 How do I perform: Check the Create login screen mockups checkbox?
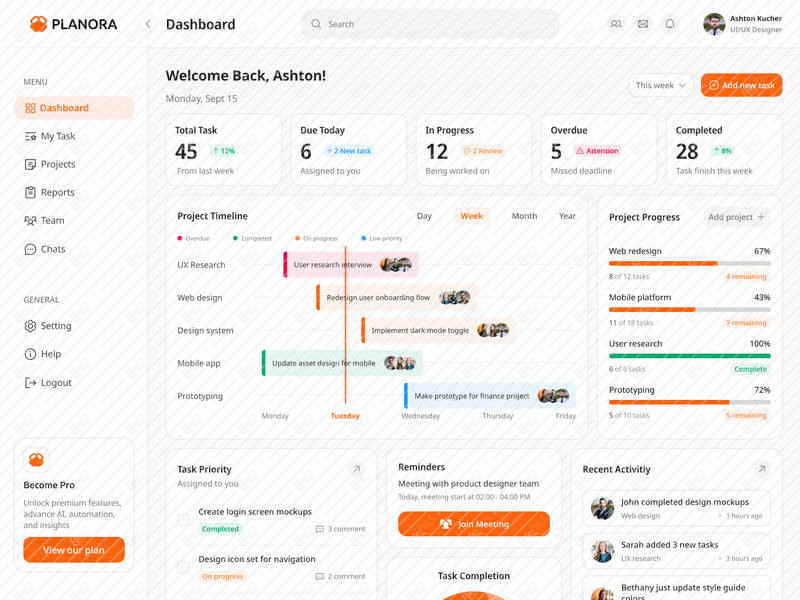tap(183, 520)
